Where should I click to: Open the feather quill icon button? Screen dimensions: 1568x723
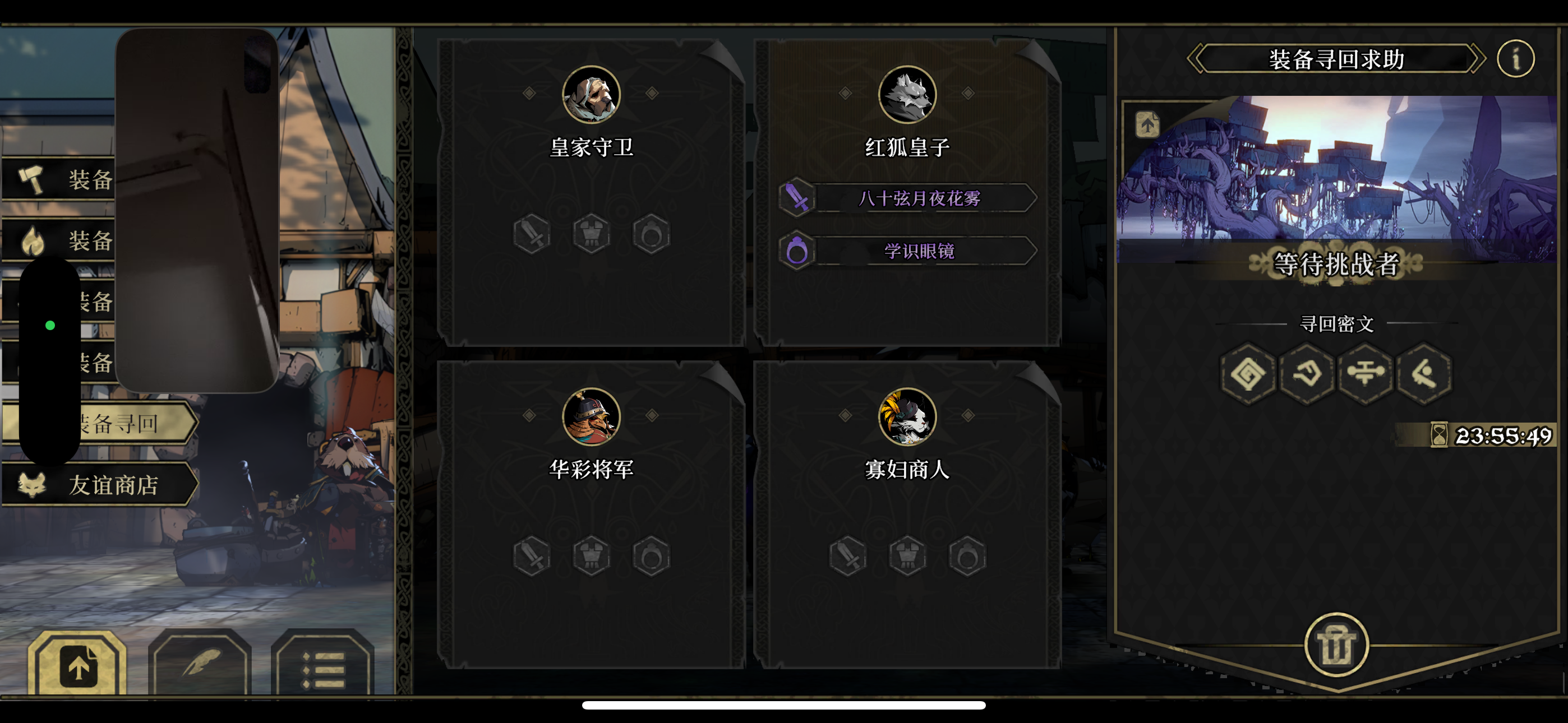point(200,665)
